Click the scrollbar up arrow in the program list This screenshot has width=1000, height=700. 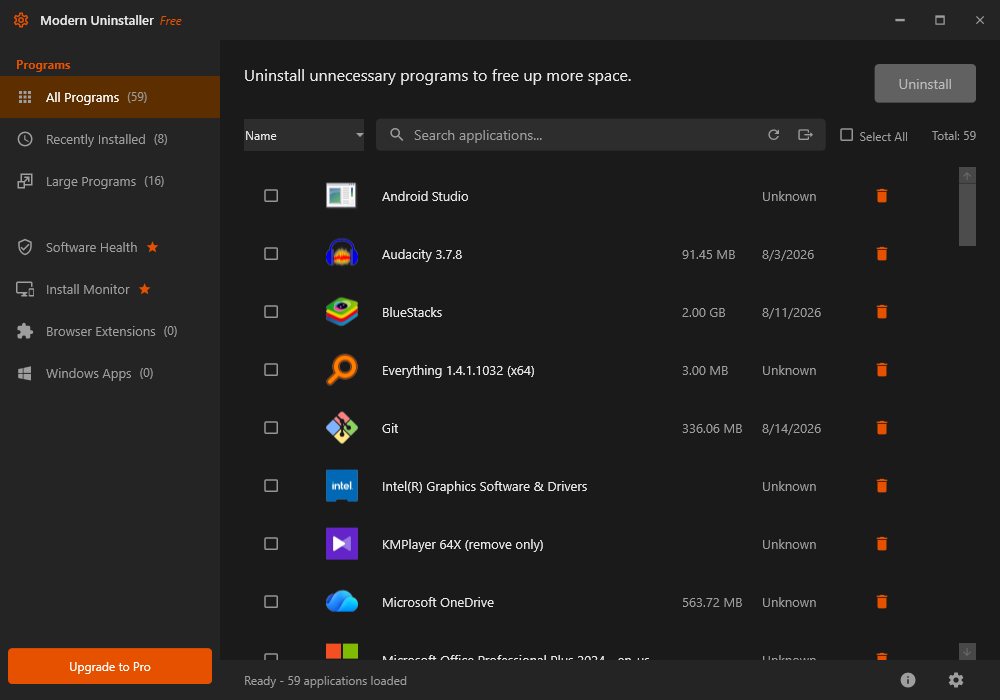coord(967,176)
